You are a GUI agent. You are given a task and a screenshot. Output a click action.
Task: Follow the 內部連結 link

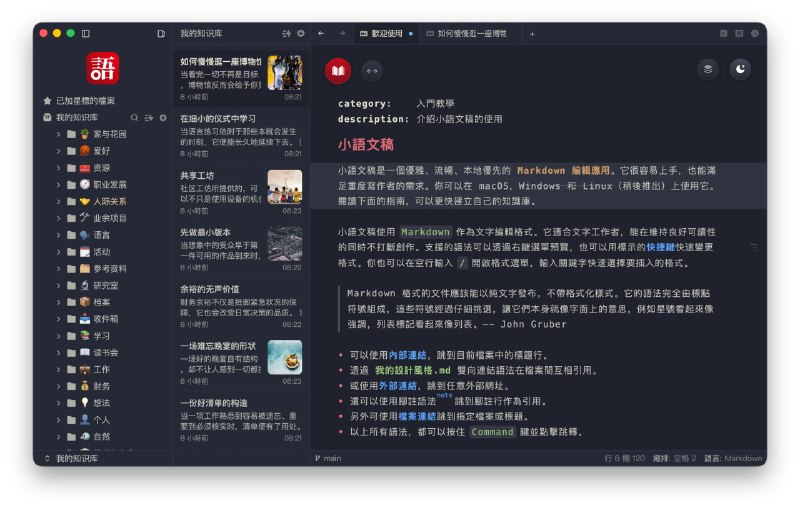407,355
